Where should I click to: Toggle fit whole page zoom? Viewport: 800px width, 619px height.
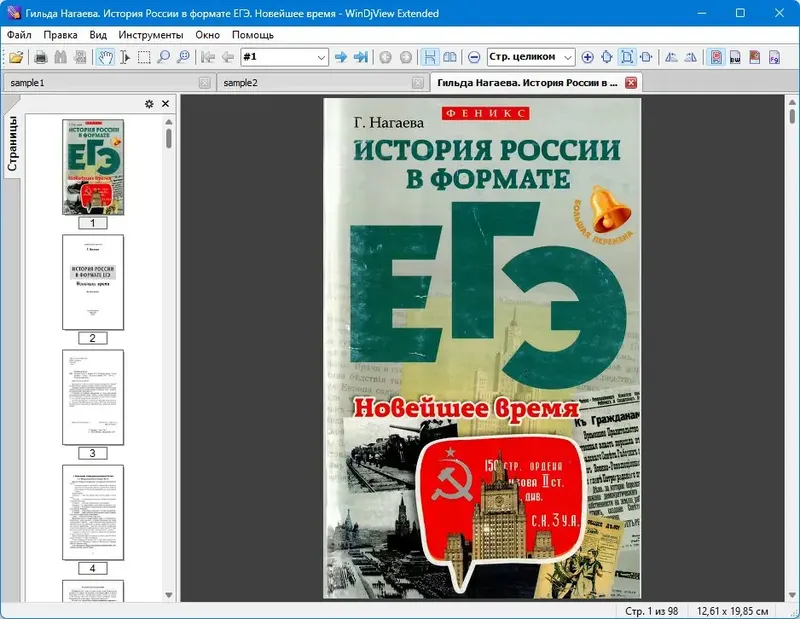(627, 57)
